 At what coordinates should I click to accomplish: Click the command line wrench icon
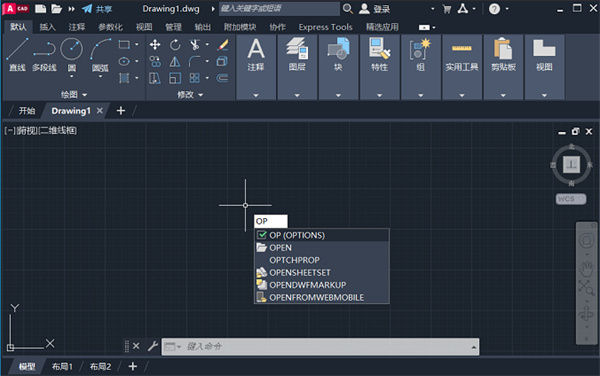point(153,346)
